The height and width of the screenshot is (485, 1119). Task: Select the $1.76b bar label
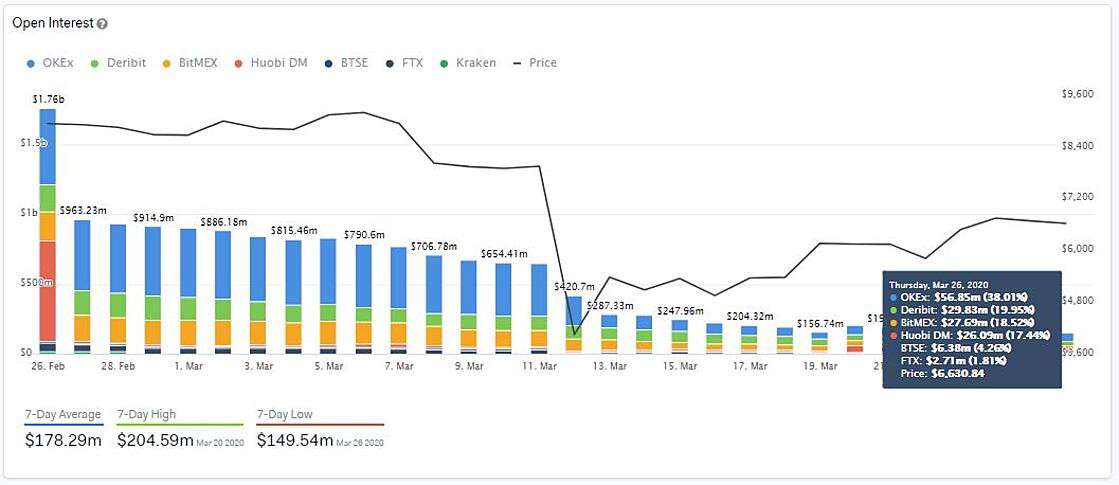(x=48, y=99)
